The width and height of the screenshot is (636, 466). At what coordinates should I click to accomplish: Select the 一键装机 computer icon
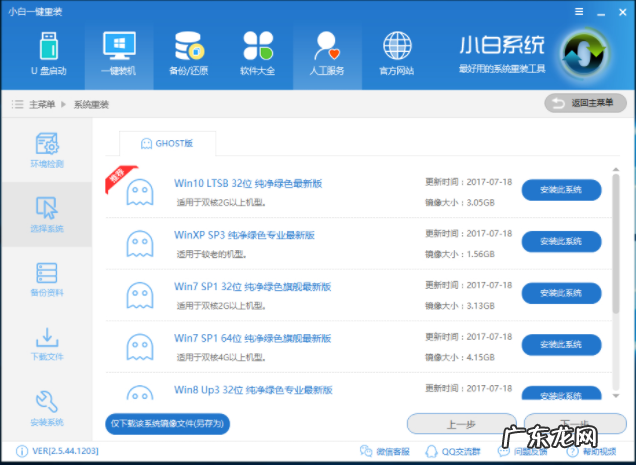tap(119, 46)
